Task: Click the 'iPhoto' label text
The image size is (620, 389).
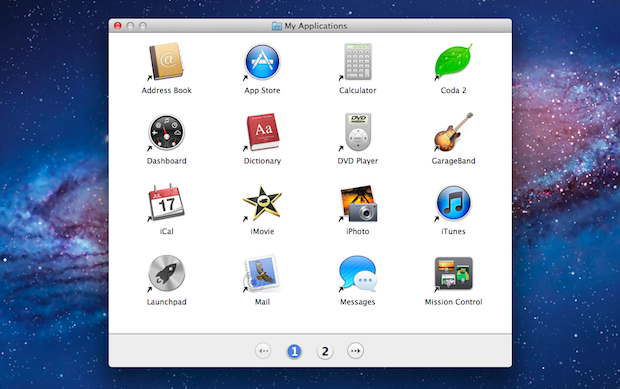Action: click(x=357, y=231)
